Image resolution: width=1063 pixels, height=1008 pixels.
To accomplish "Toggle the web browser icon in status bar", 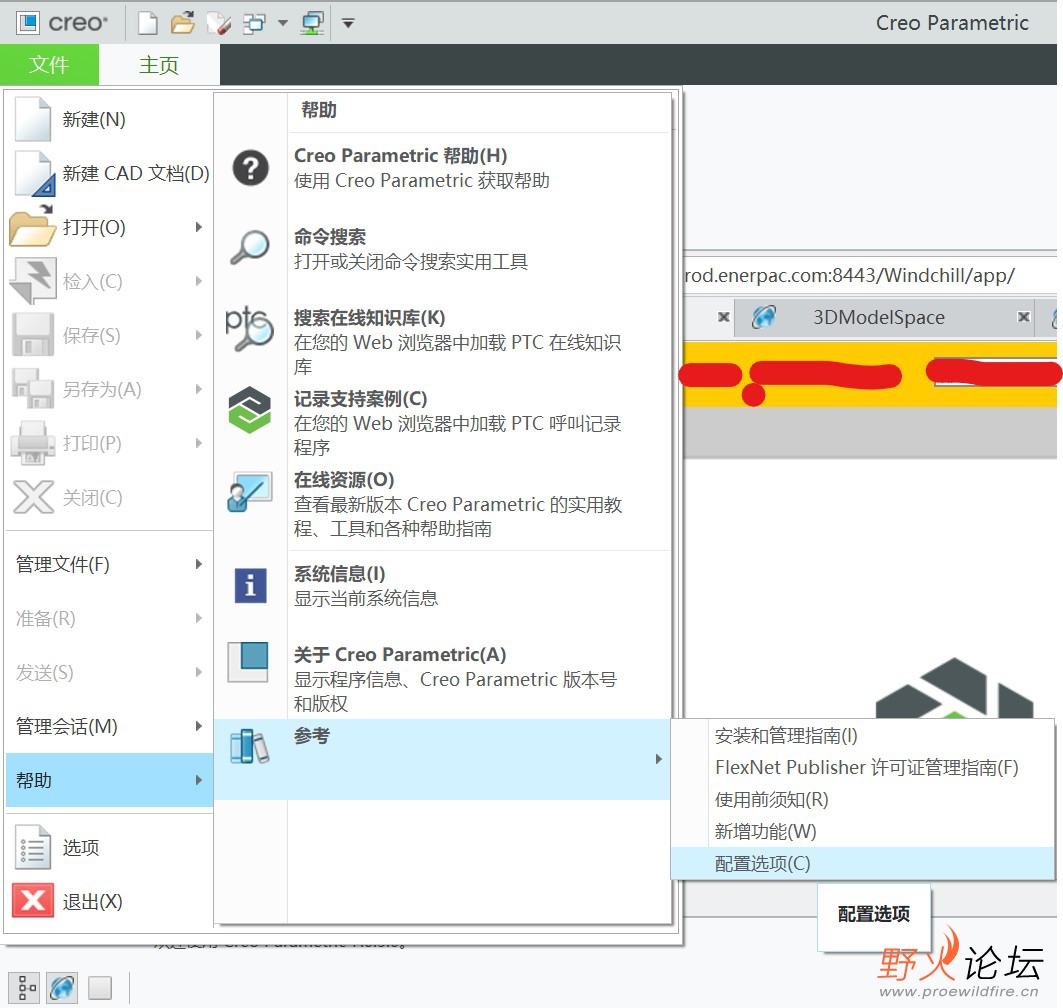I will point(62,988).
